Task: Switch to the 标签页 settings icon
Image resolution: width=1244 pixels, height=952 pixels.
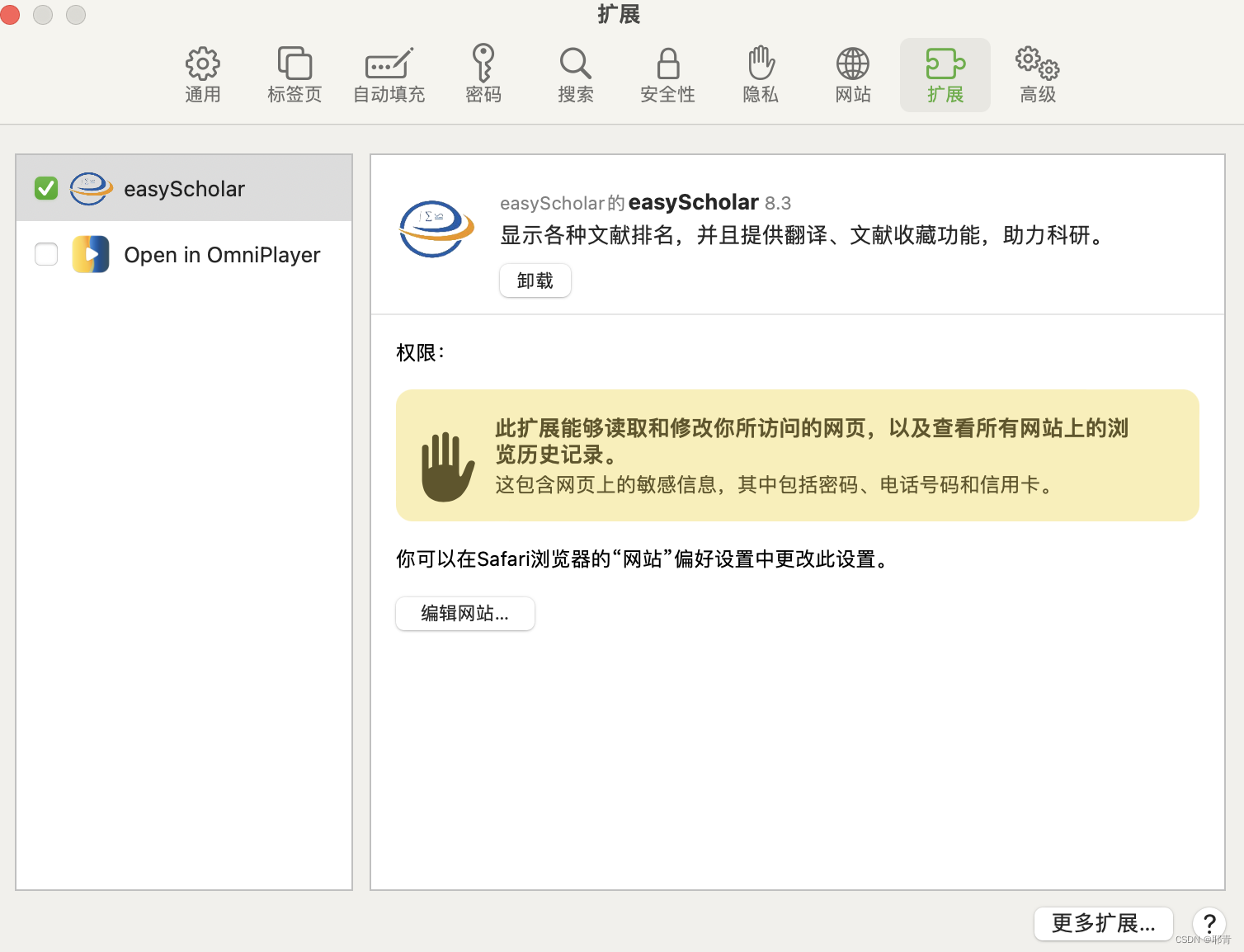Action: click(294, 74)
